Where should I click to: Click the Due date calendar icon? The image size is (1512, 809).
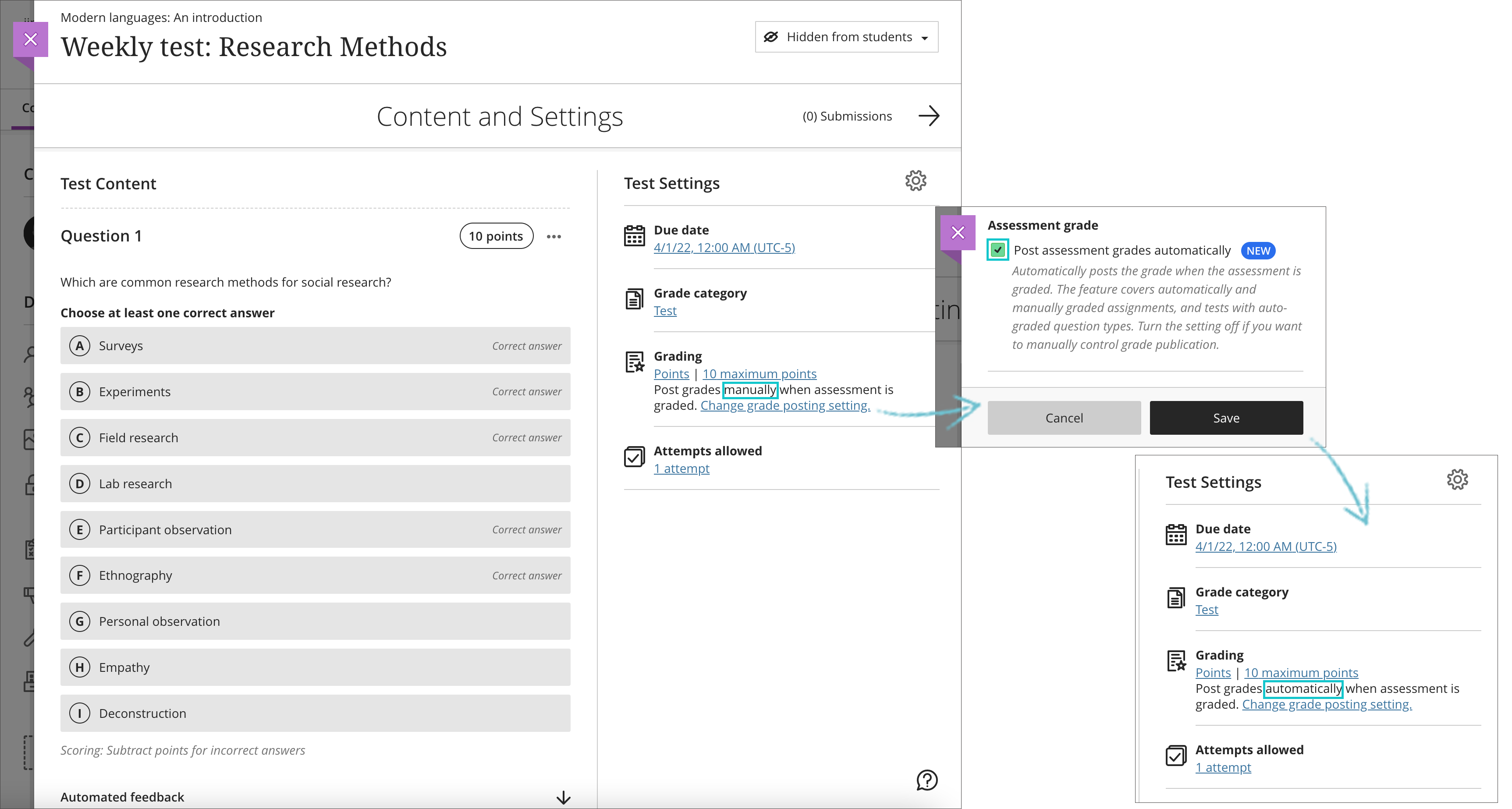pyautogui.click(x=634, y=236)
